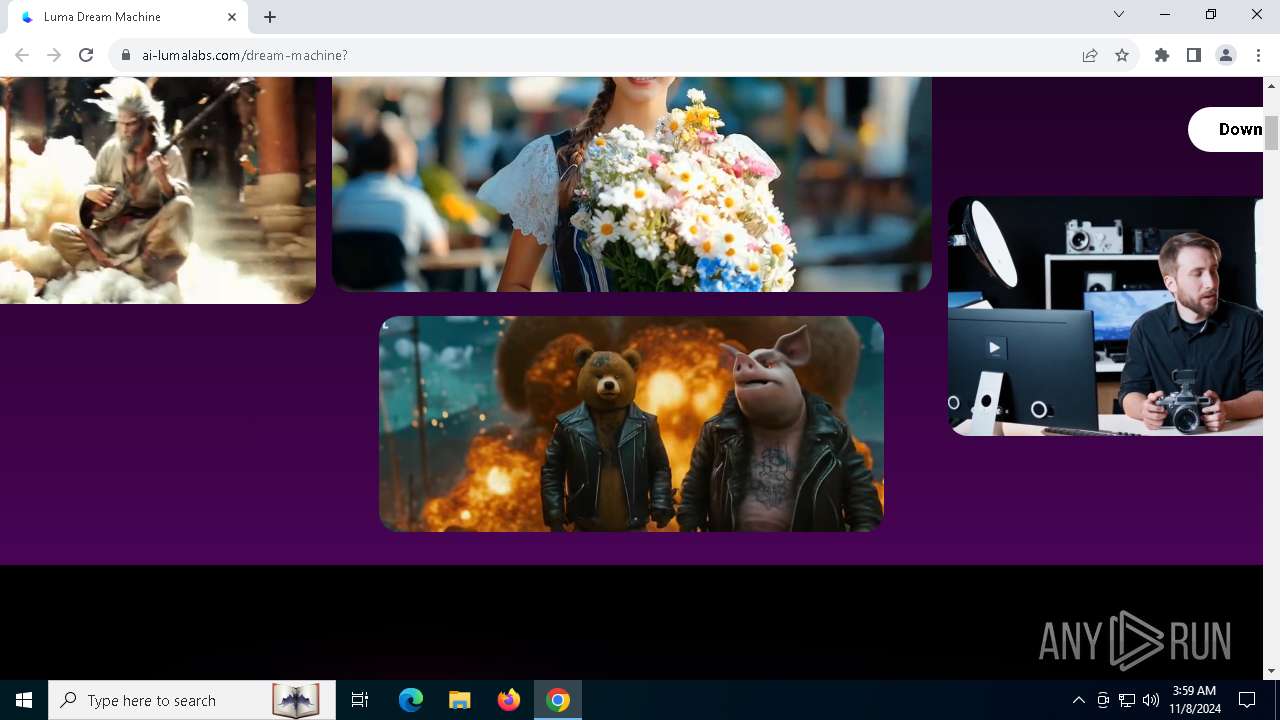Click the browser Forward arrow
1280x720 pixels.
[x=54, y=55]
